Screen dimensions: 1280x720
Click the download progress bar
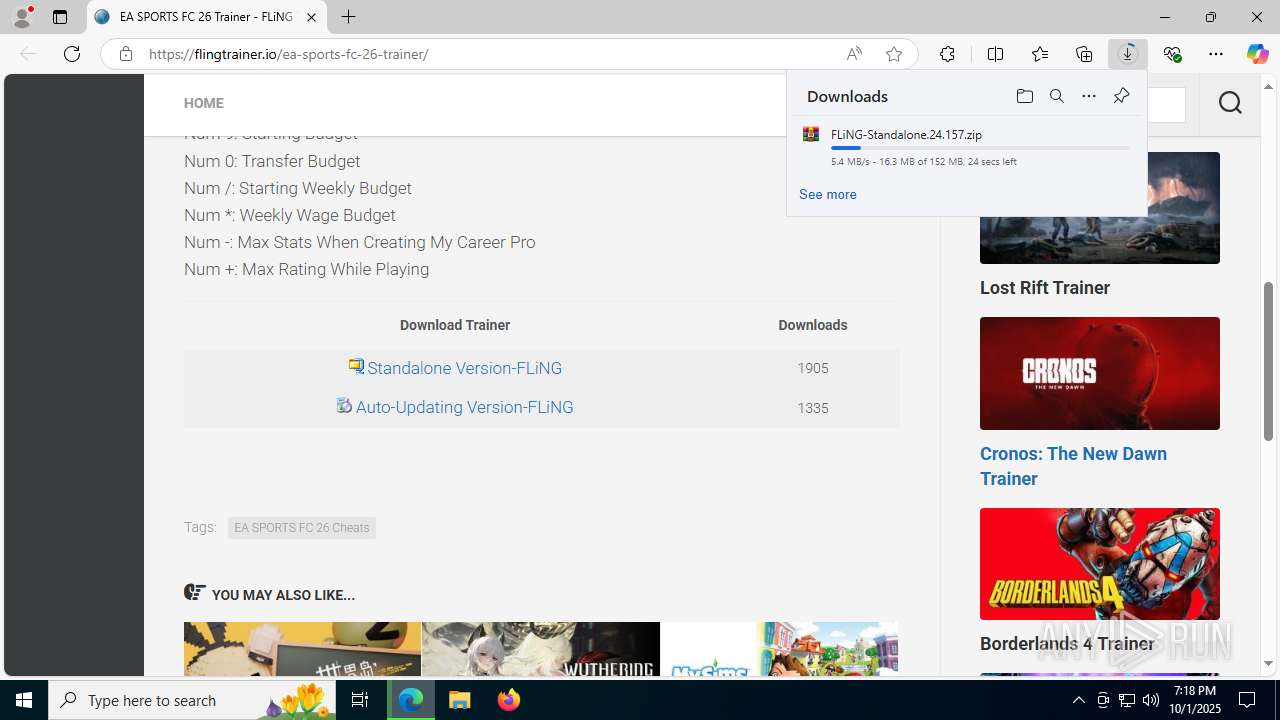coord(980,148)
